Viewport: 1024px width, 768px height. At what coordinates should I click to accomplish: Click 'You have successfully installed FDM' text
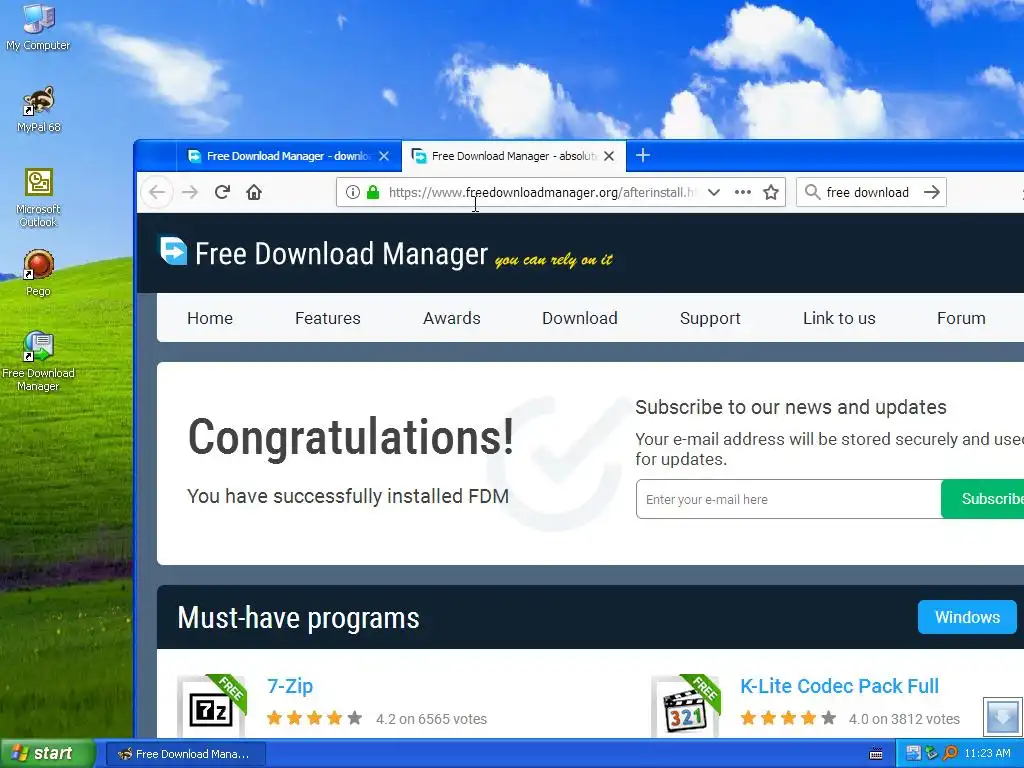tap(348, 496)
